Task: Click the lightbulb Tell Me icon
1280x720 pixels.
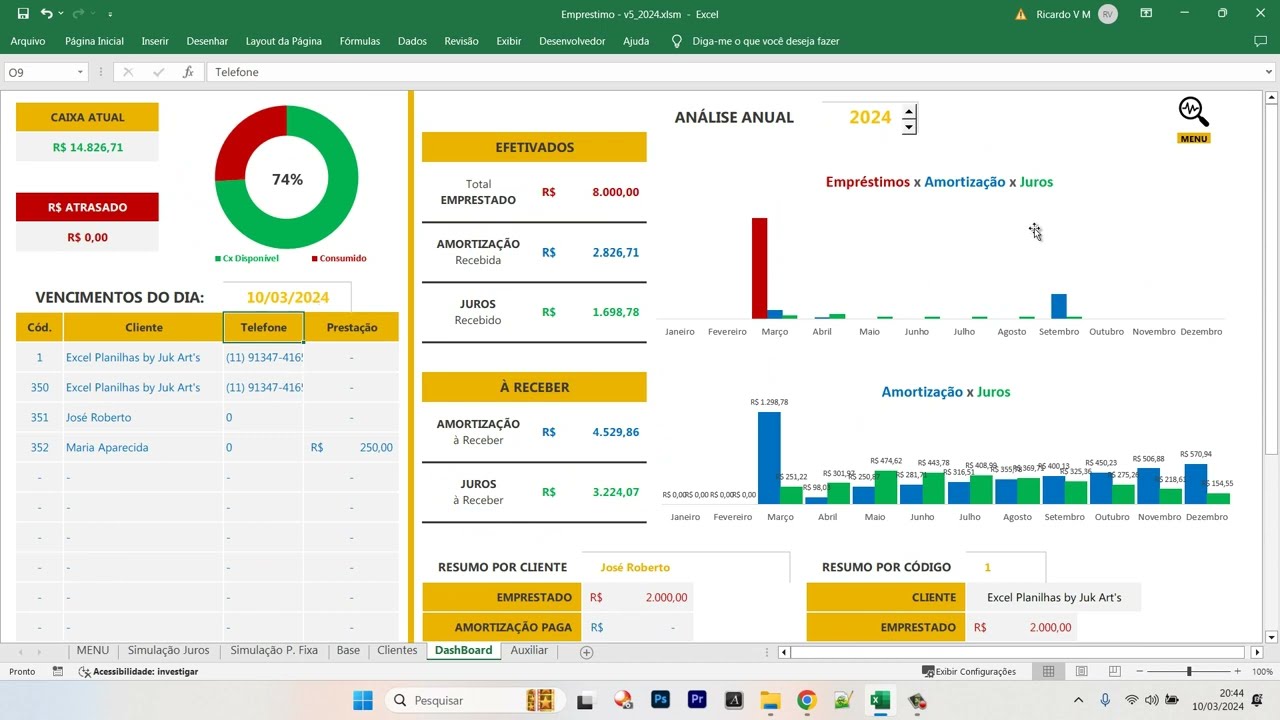Action: click(x=677, y=41)
